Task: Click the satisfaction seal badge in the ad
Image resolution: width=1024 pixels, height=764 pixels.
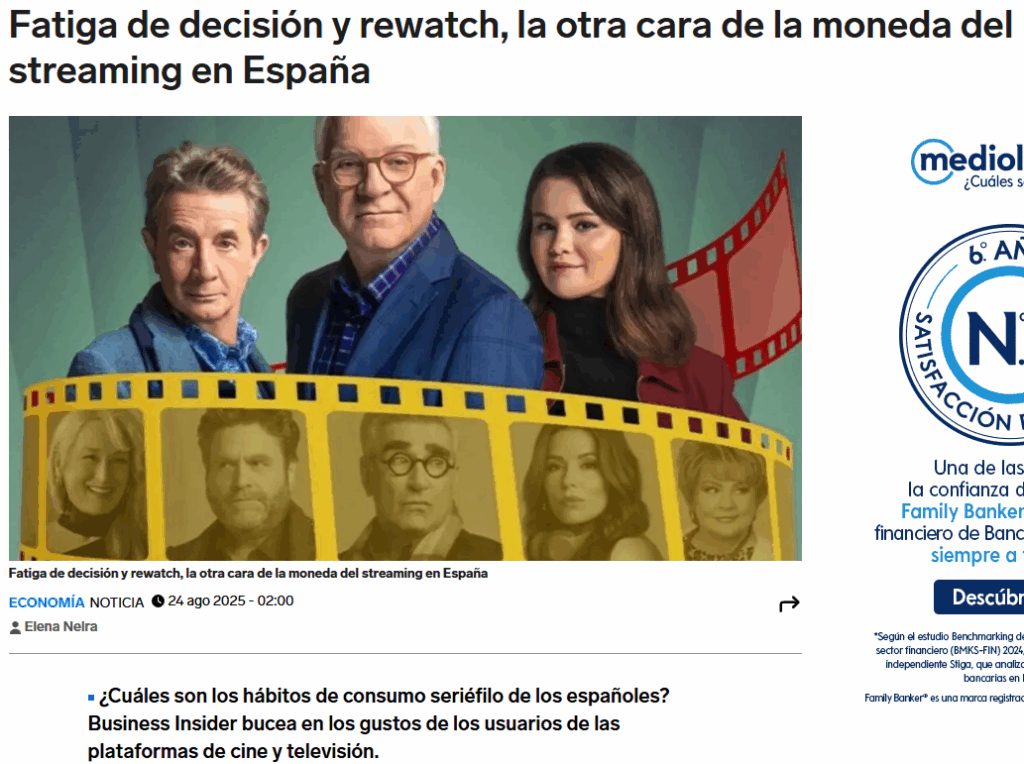Action: 962,334
